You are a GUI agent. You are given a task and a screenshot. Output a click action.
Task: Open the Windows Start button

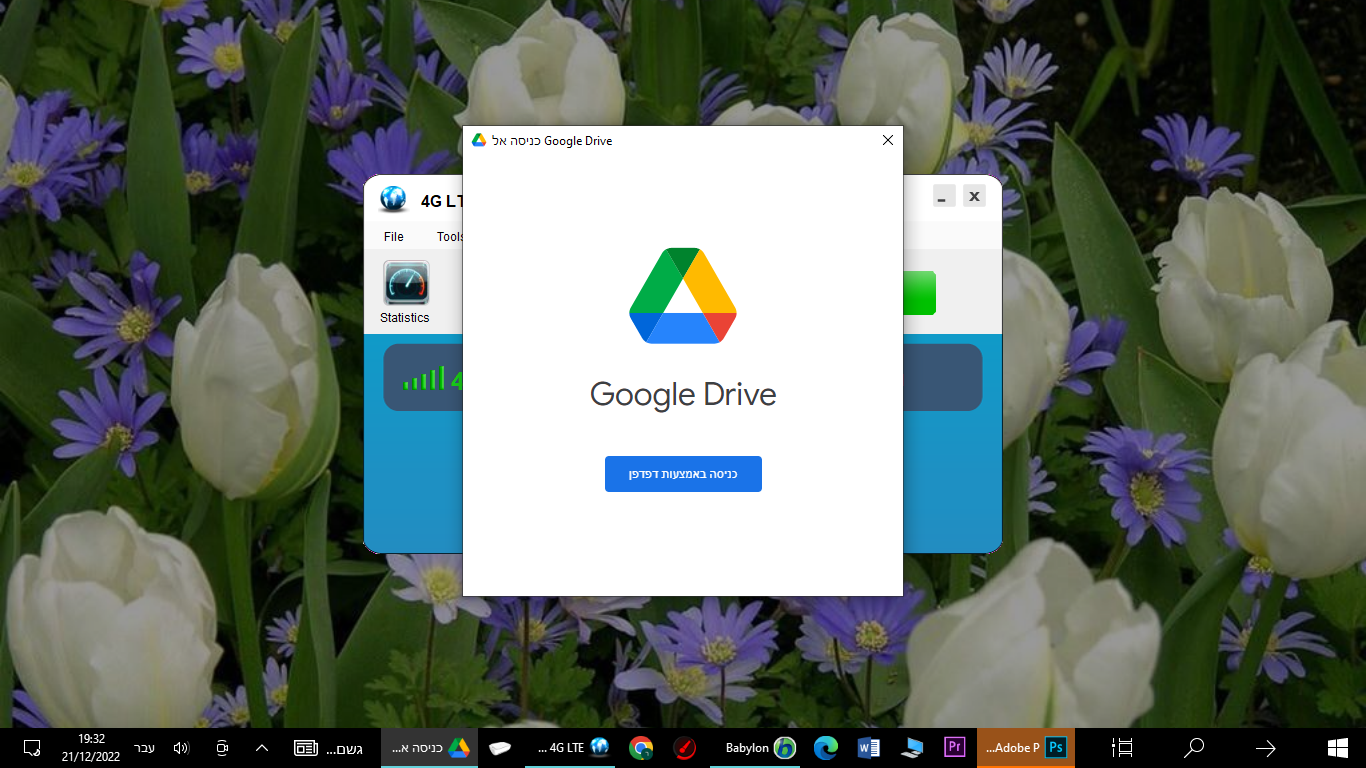[x=1337, y=748]
